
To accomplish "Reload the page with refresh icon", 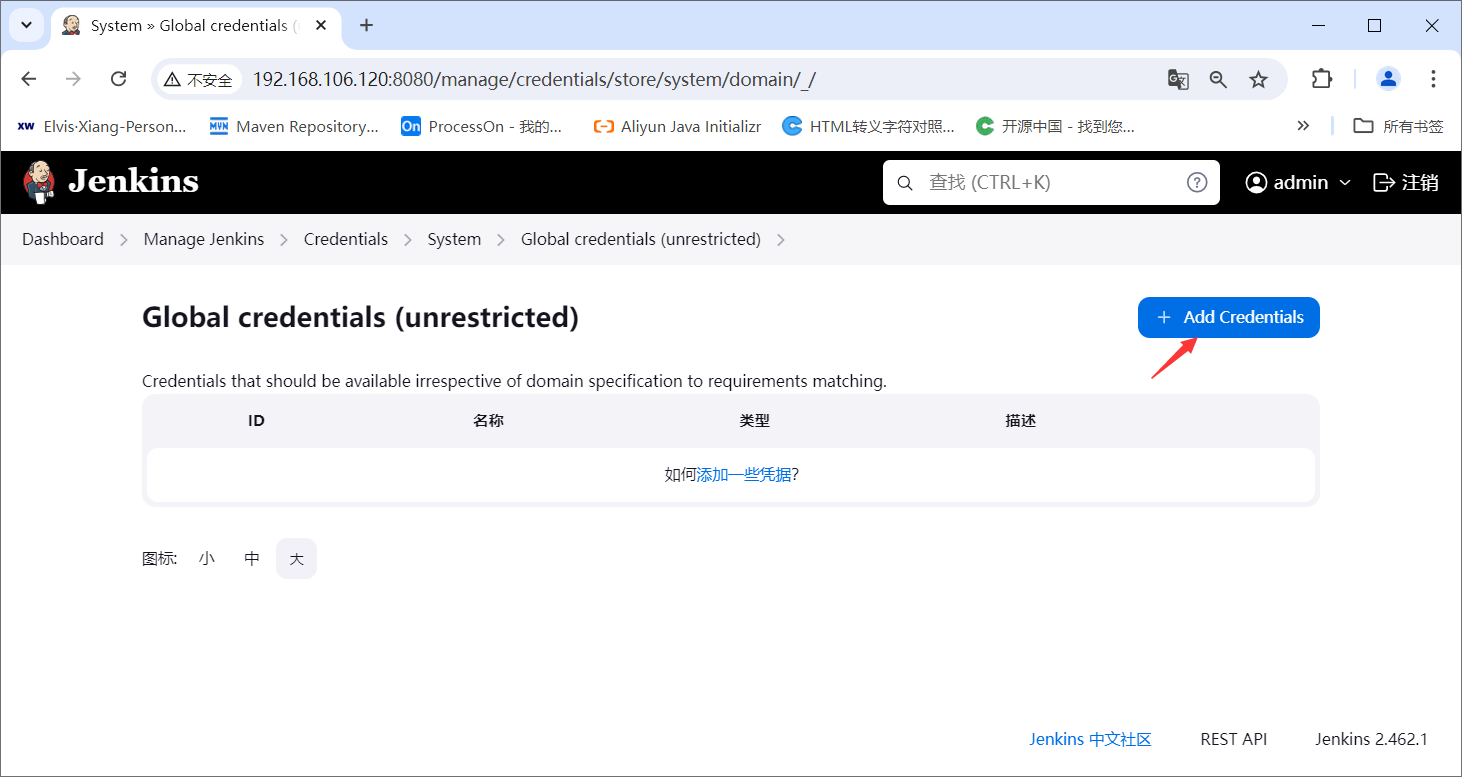I will coord(118,79).
